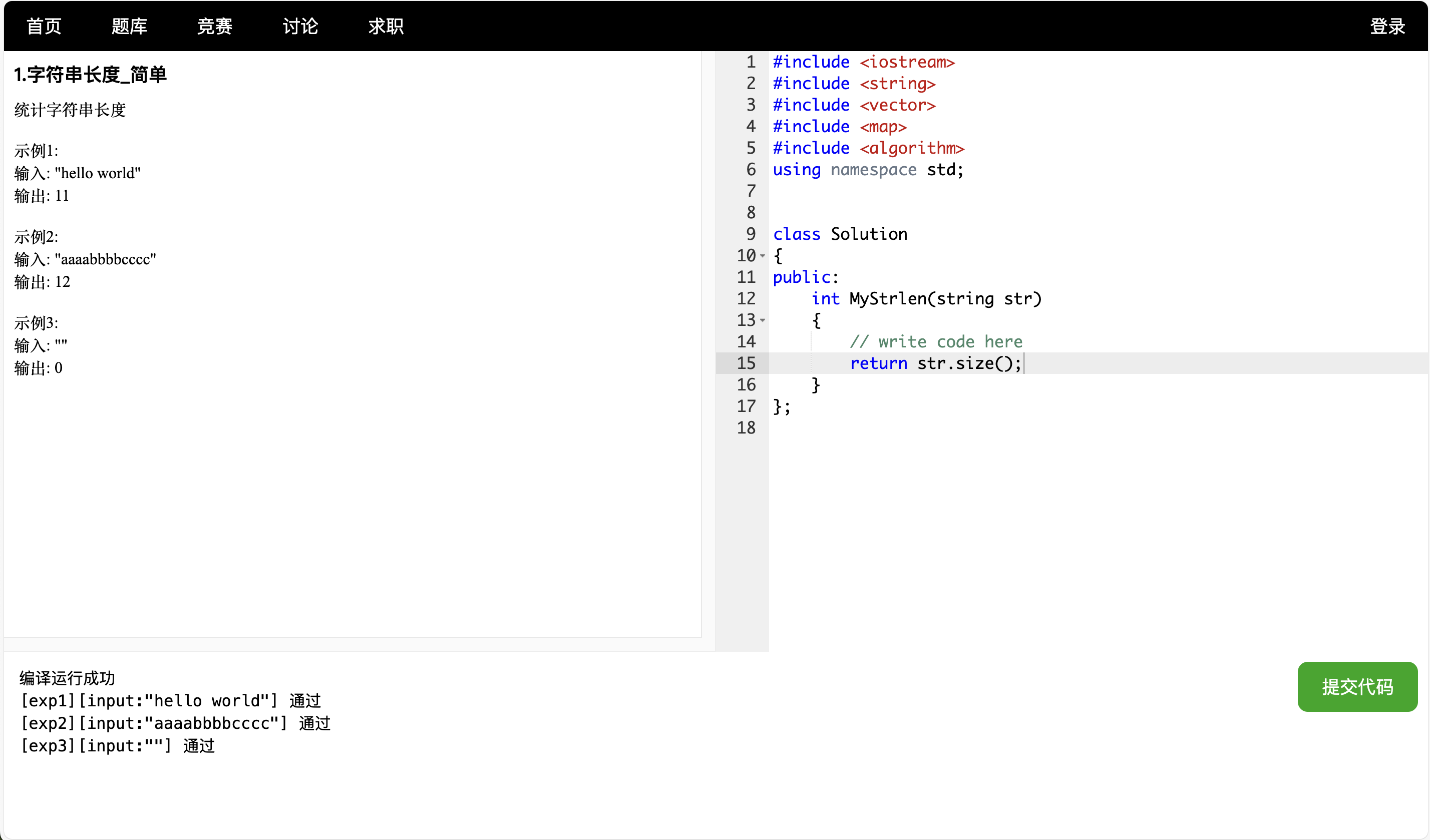Click the 登录 link

(x=1387, y=26)
